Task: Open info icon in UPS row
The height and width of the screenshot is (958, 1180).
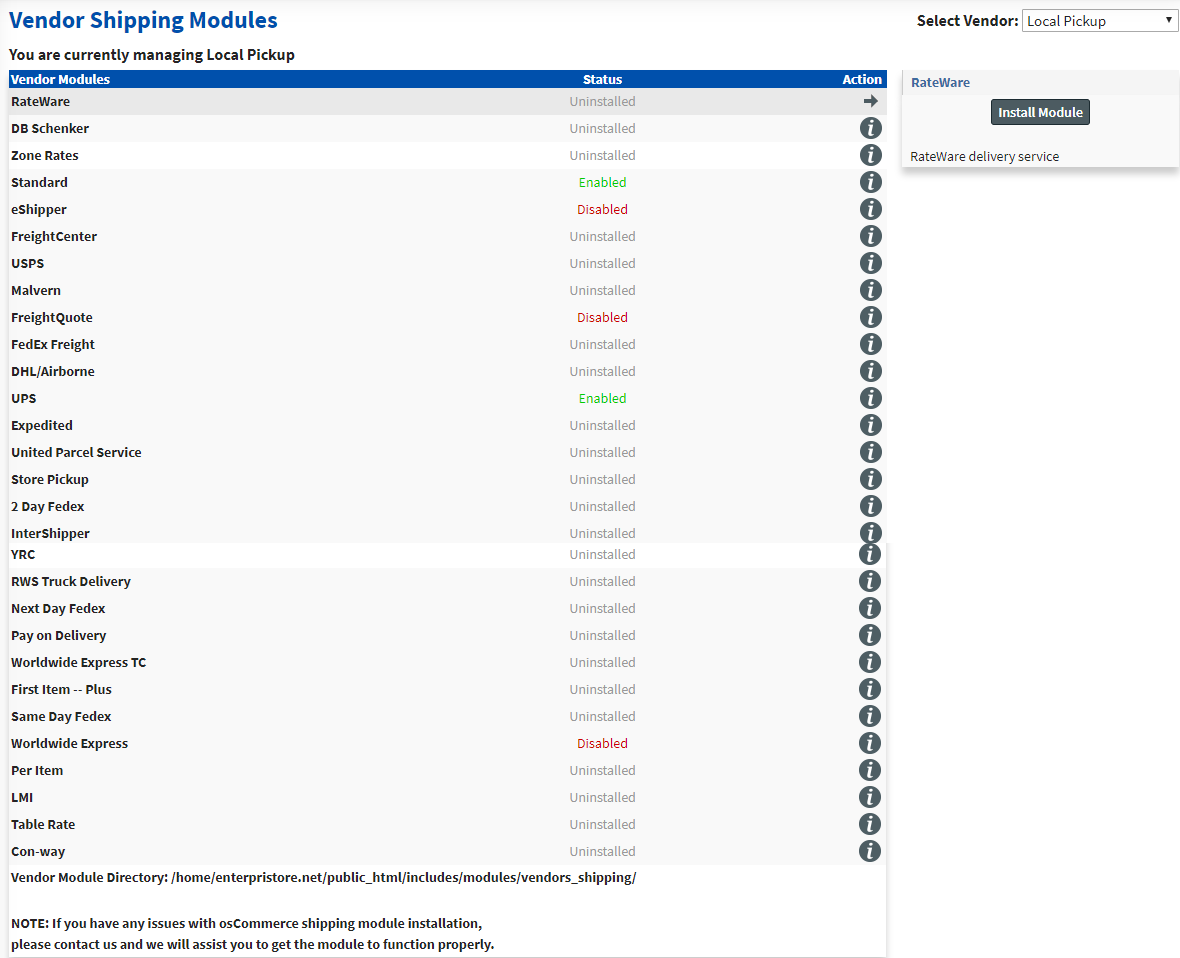Action: point(871,398)
